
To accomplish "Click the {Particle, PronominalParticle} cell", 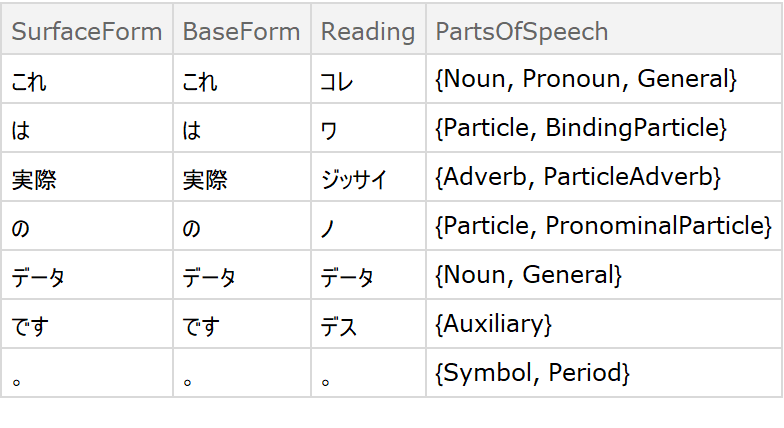I will (603, 227).
